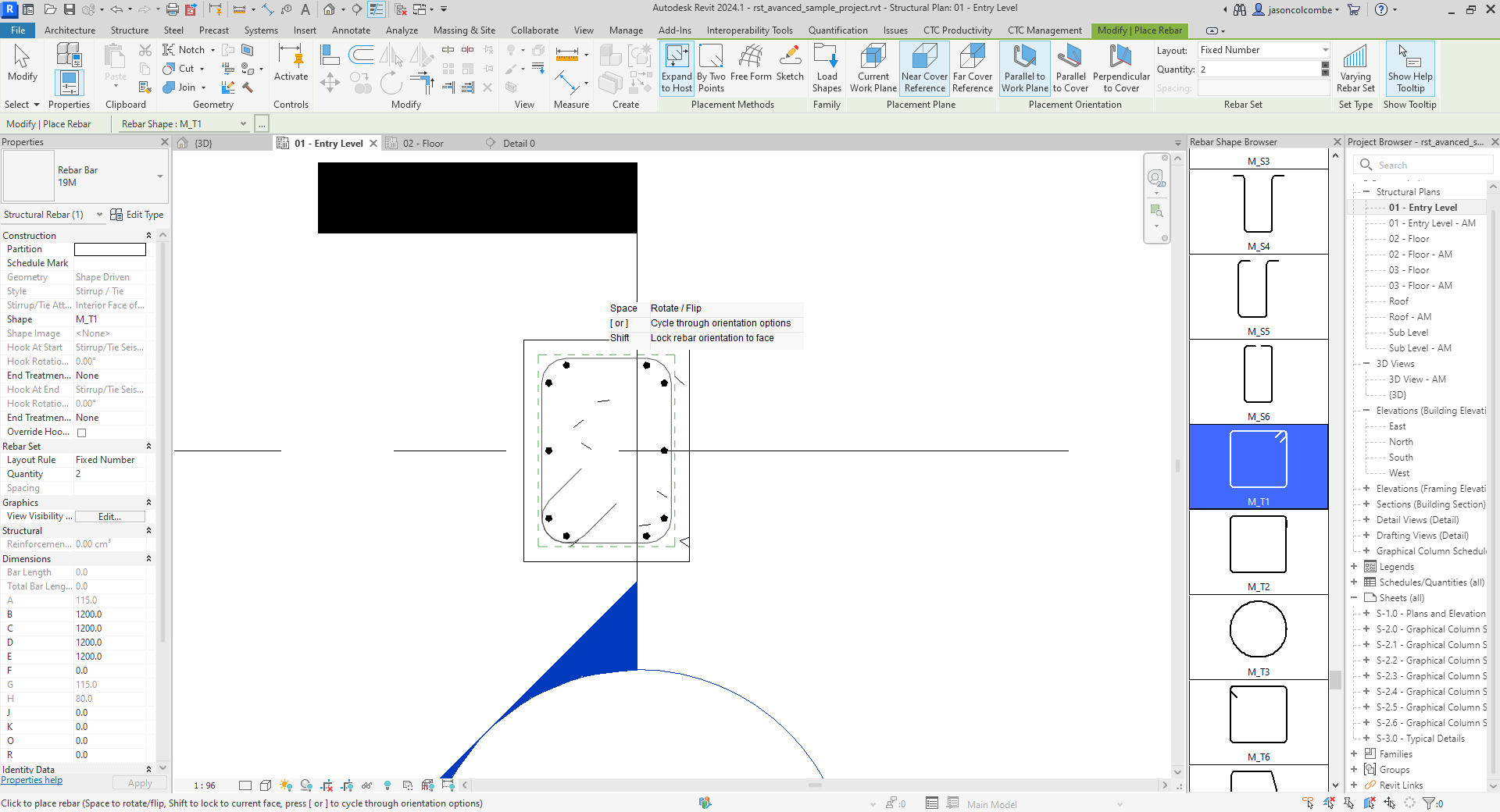Image resolution: width=1500 pixels, height=812 pixels.
Task: Click the Varying Rebar Set tool
Action: 1355,69
